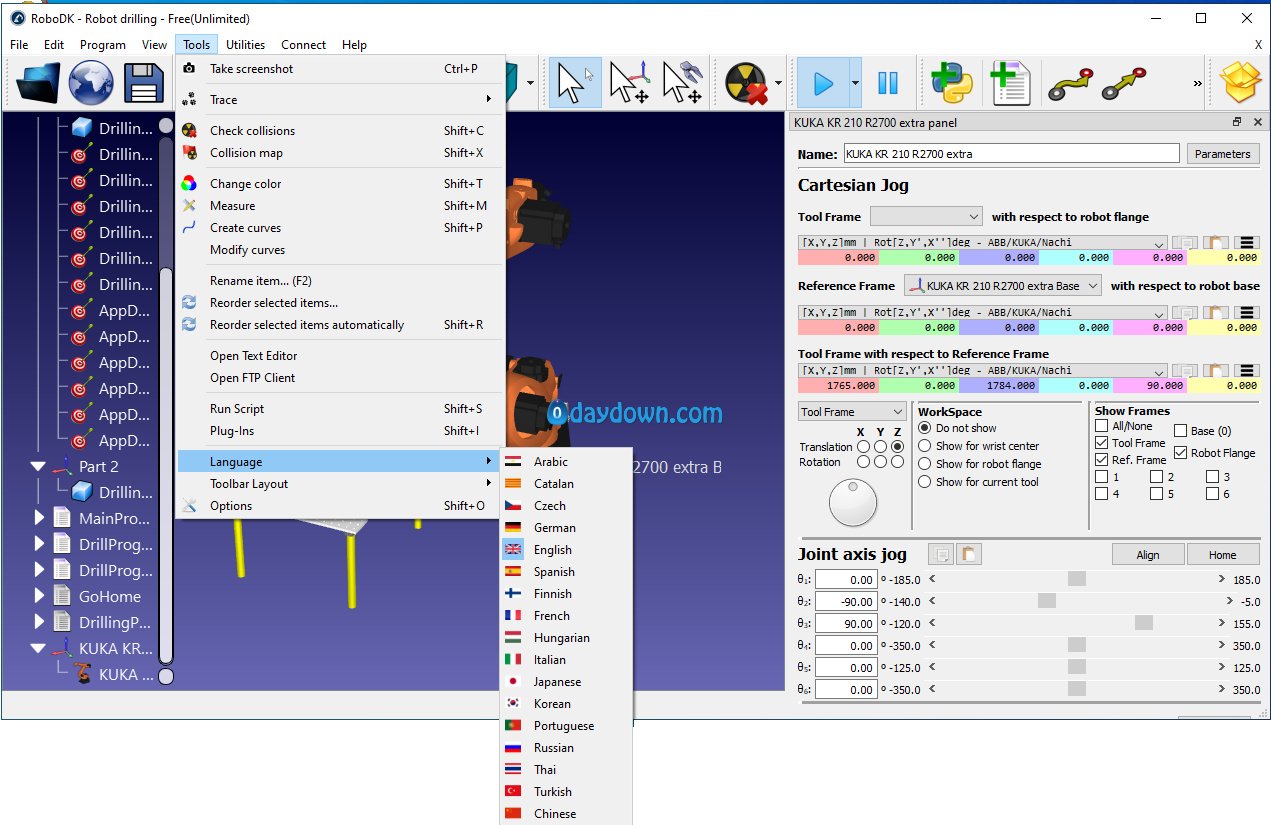Click the Parameters button
The image size is (1271, 825).
click(1222, 154)
